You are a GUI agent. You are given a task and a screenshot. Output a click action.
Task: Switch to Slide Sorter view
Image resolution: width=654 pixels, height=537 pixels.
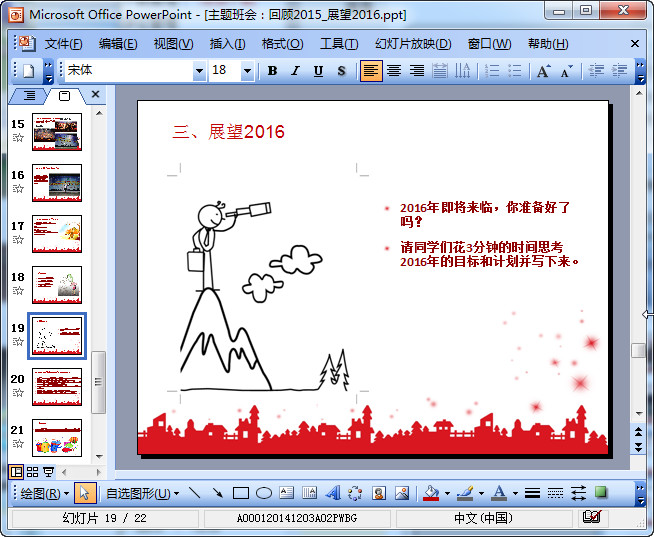pyautogui.click(x=33, y=472)
